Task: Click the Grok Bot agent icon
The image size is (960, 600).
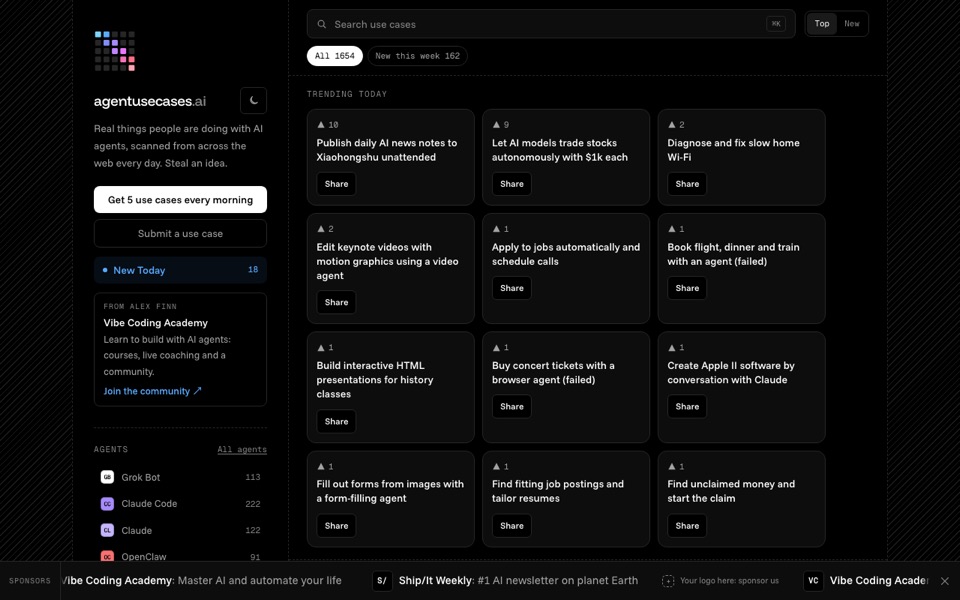Action: (107, 477)
